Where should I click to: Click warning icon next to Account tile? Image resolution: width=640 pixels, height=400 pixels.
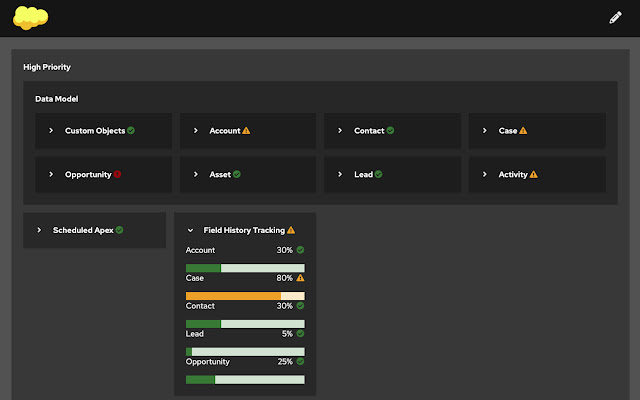pos(246,131)
